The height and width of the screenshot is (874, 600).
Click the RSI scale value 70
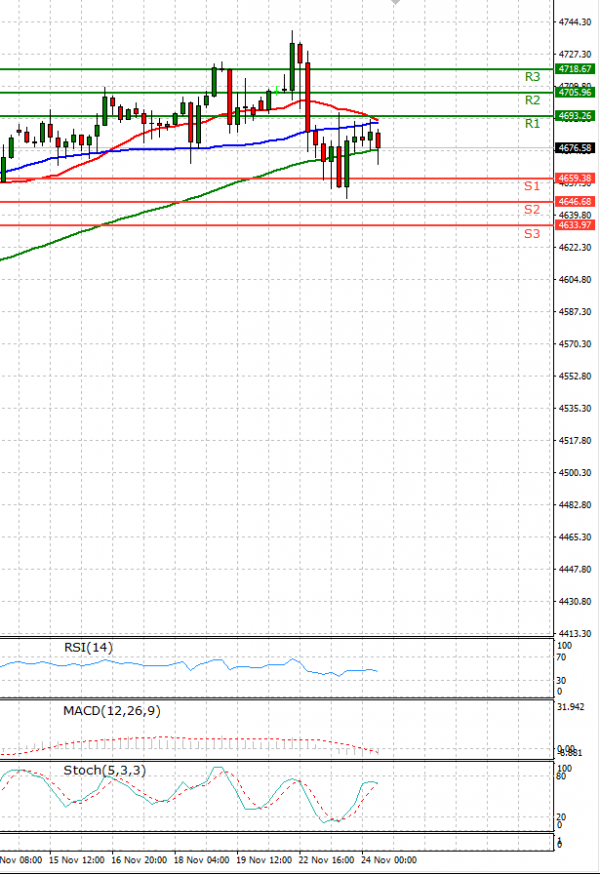[562, 657]
